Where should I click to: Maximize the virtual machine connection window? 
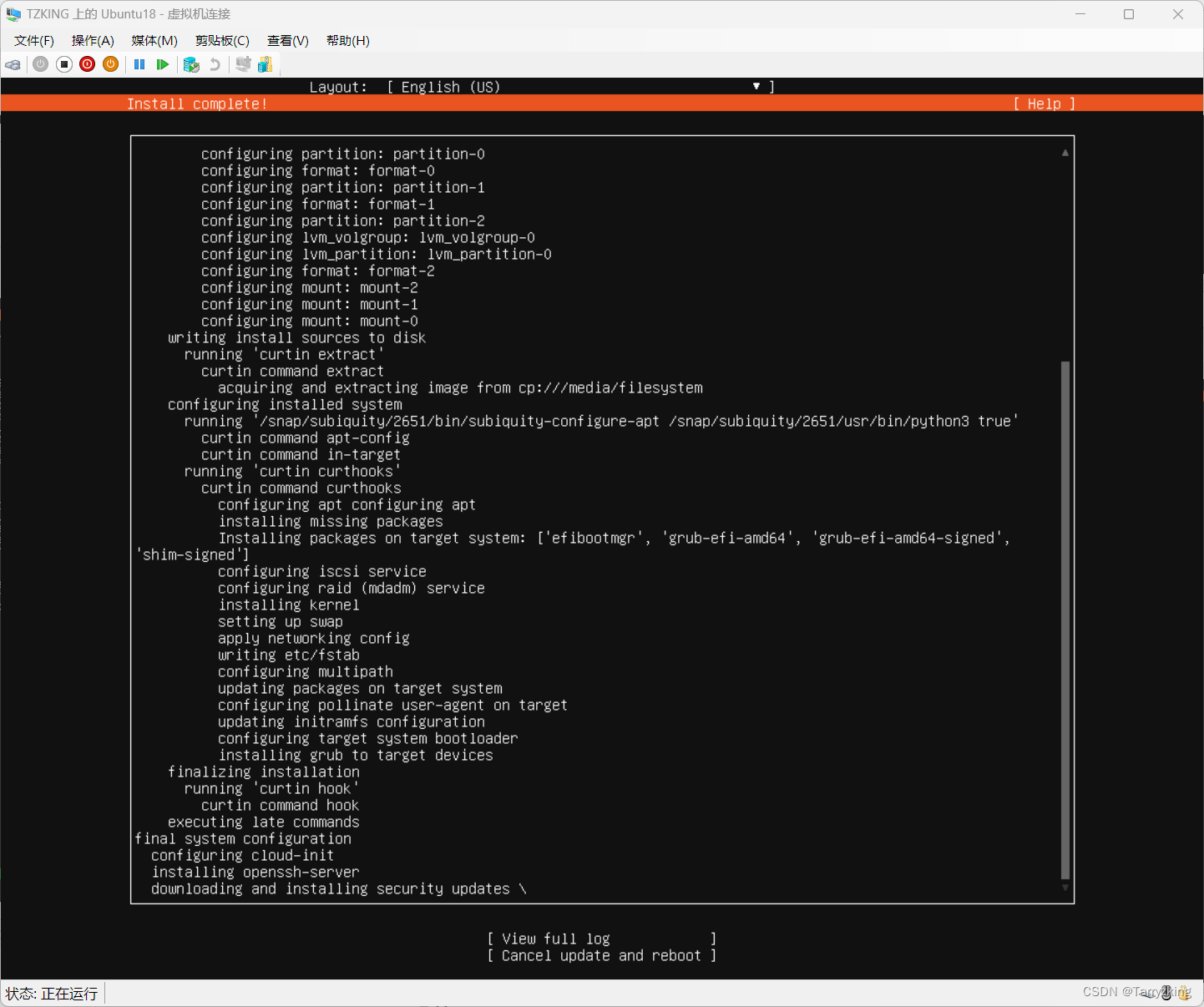1129,14
